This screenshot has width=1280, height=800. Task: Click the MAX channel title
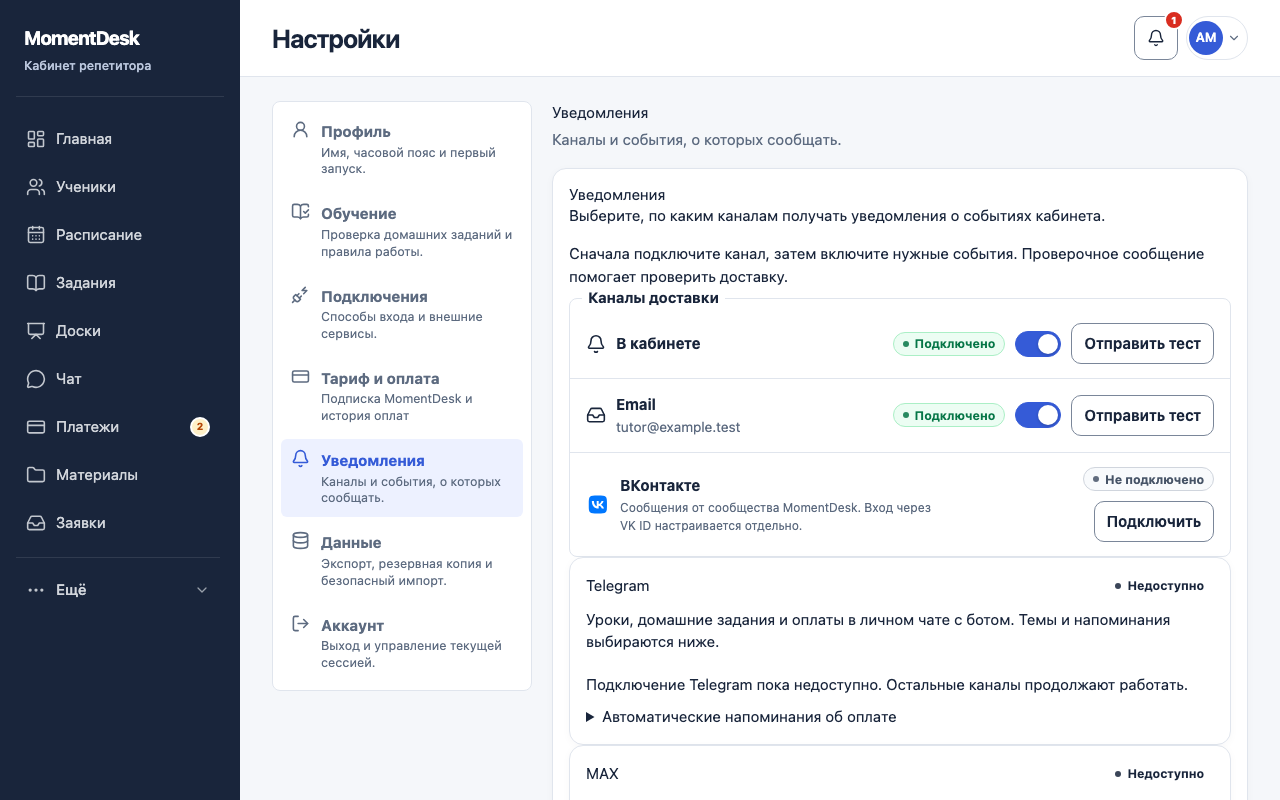(x=602, y=774)
